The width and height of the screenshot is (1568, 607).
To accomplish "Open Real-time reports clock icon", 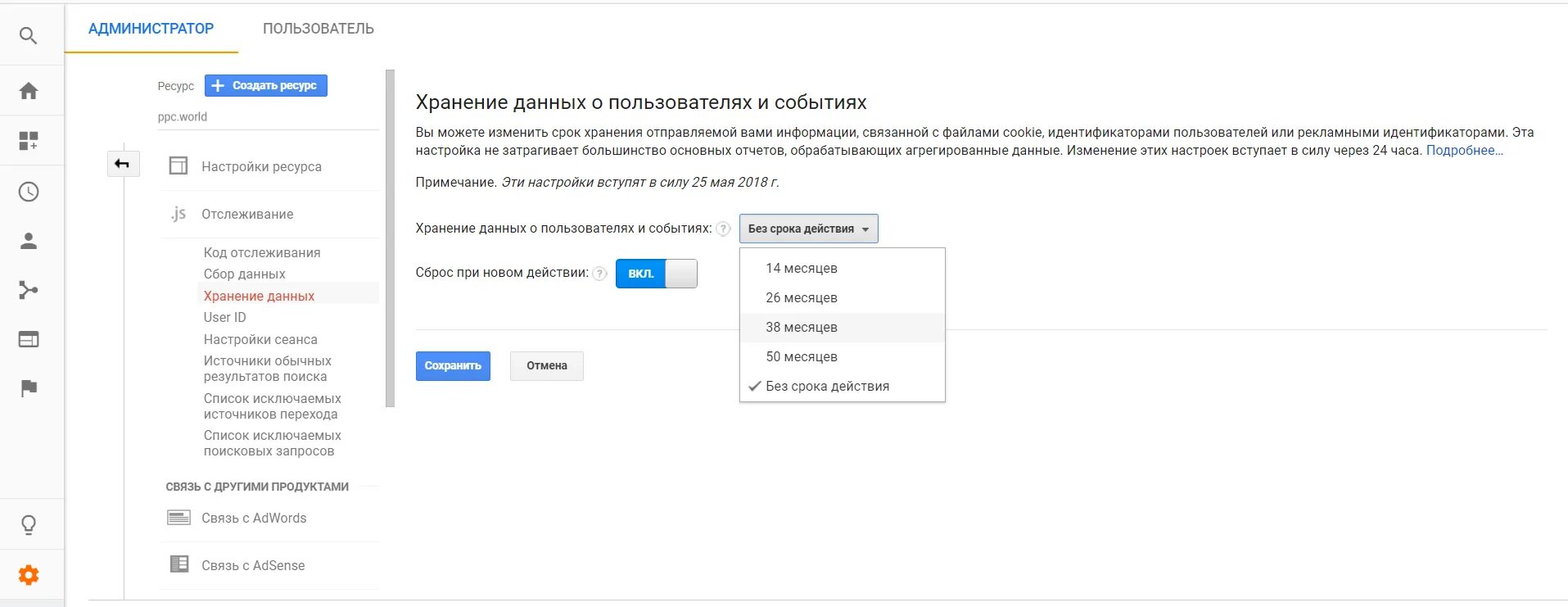I will point(29,192).
